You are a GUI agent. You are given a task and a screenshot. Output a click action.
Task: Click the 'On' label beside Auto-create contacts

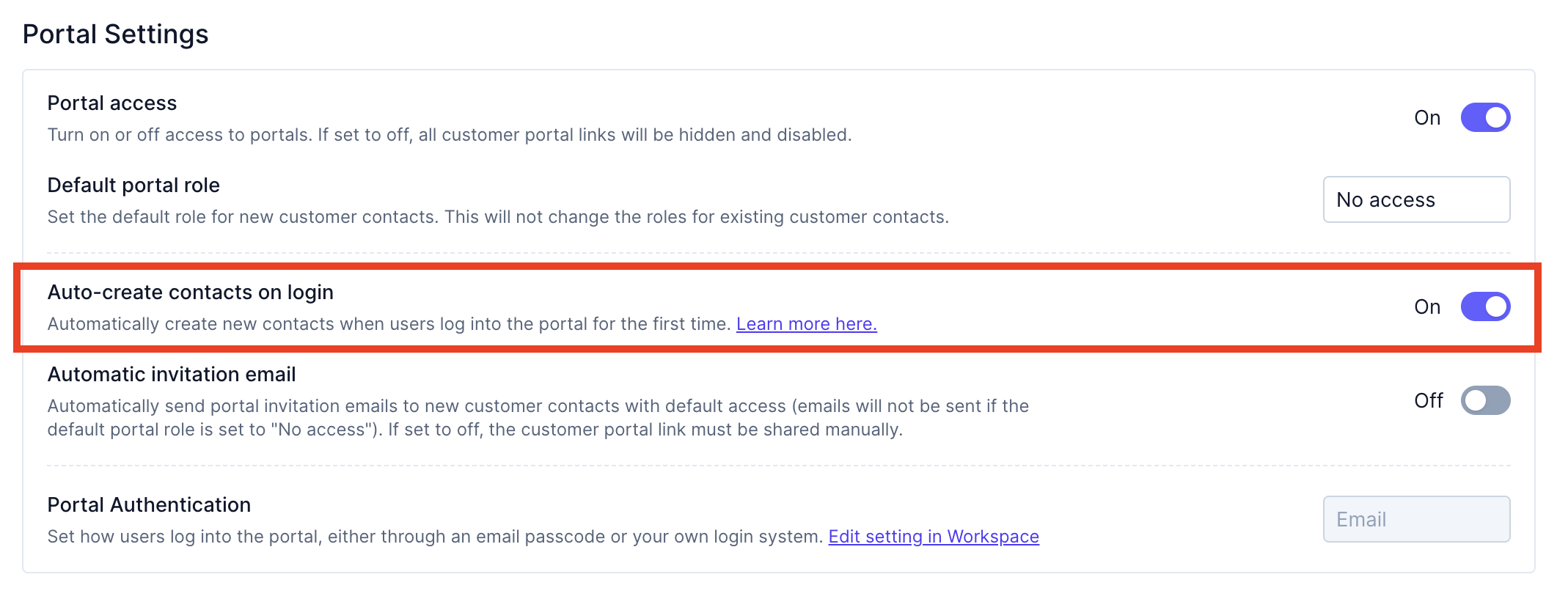click(1426, 307)
